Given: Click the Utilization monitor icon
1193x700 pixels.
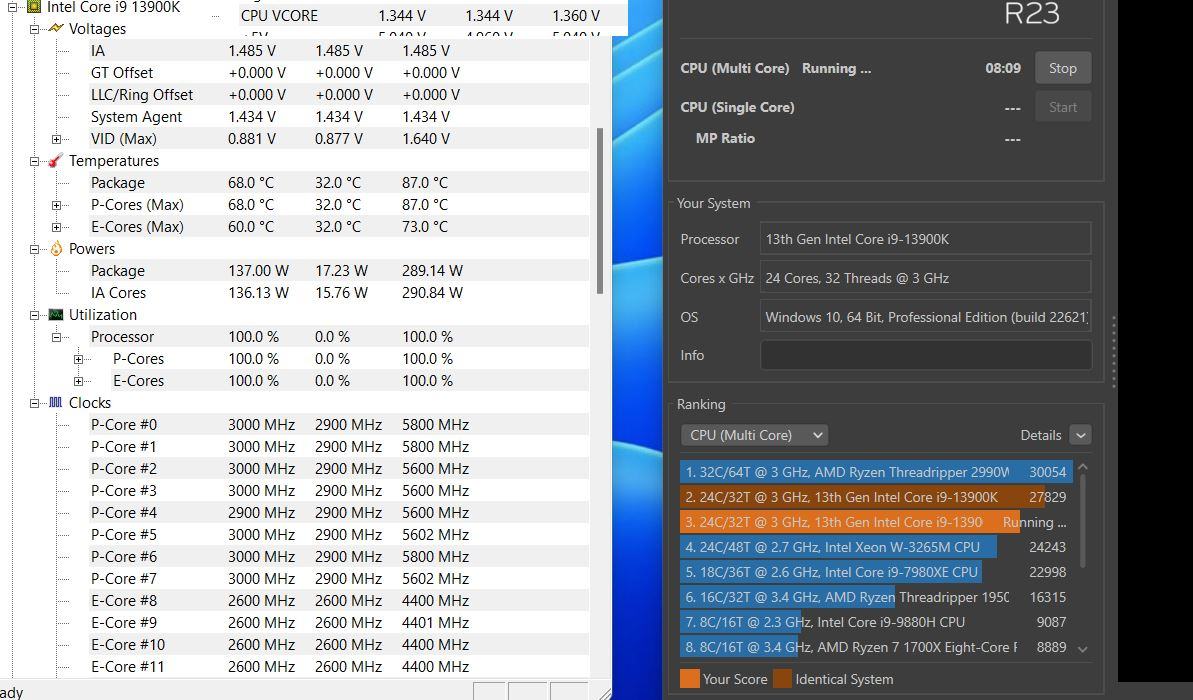Looking at the screenshot, I should [x=56, y=314].
